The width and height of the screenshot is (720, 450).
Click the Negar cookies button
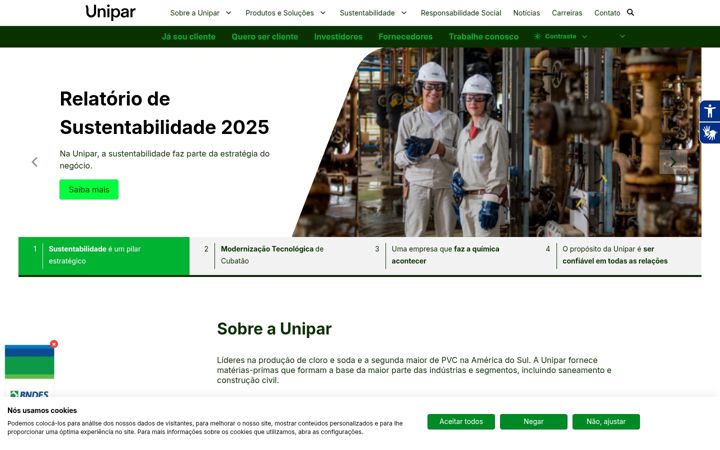(533, 422)
